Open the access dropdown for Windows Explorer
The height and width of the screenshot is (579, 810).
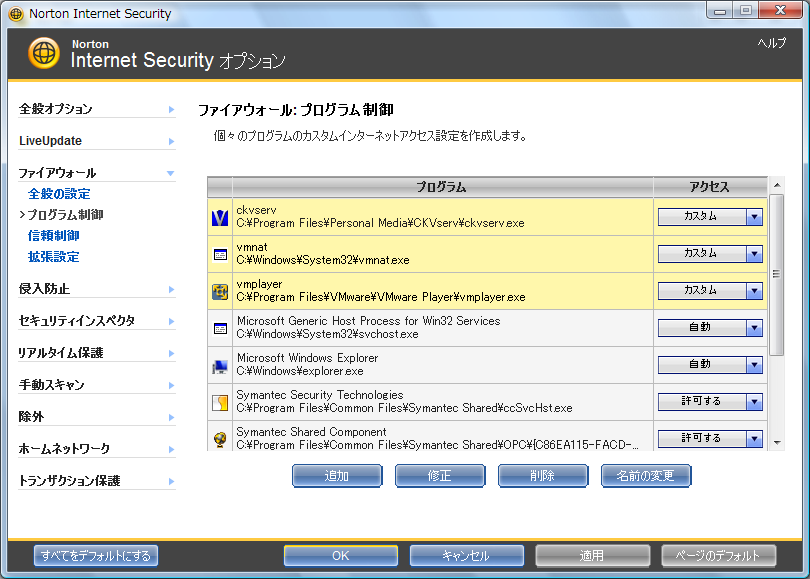(754, 365)
